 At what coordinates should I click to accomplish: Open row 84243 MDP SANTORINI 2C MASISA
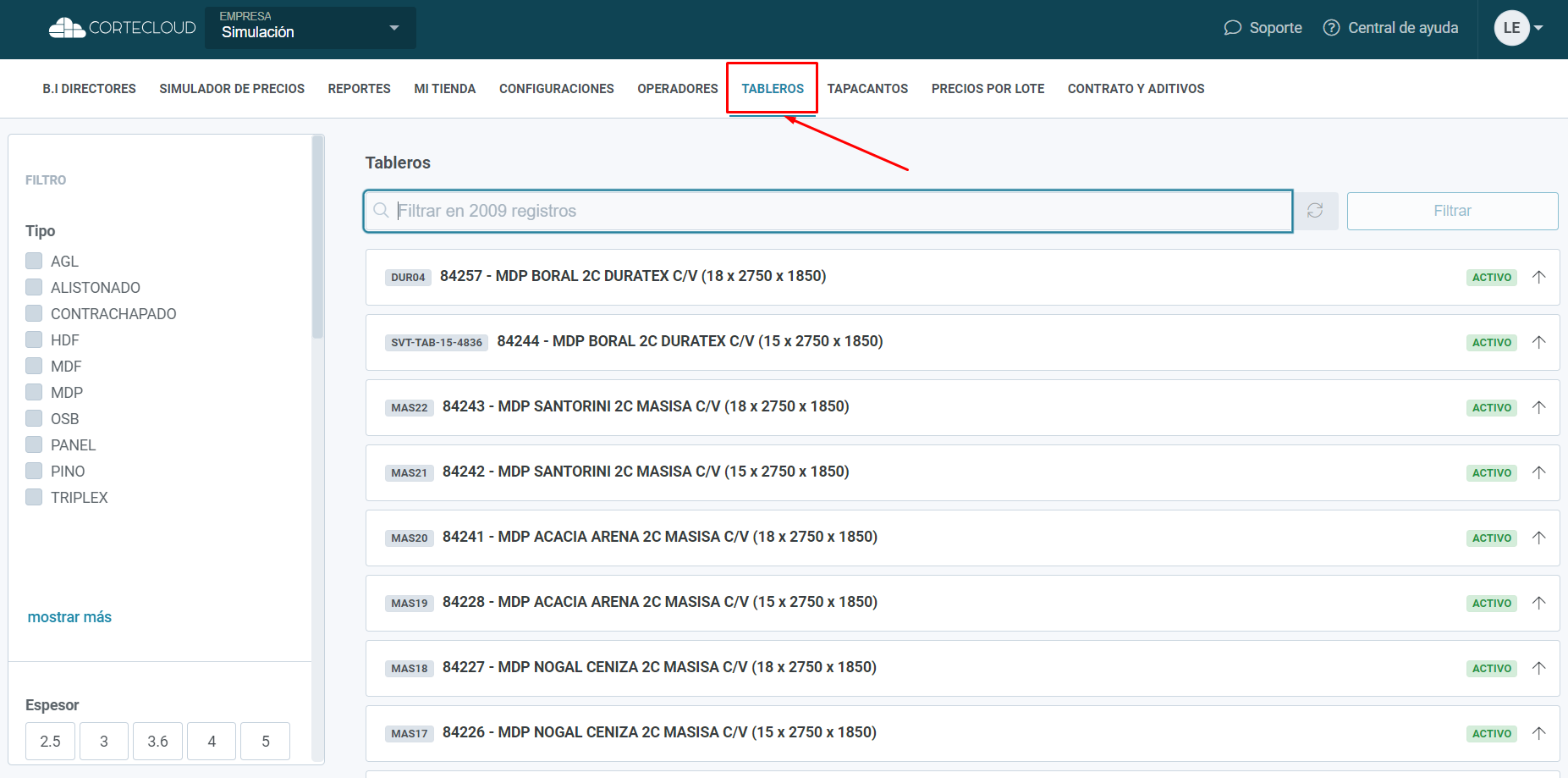[x=962, y=407]
